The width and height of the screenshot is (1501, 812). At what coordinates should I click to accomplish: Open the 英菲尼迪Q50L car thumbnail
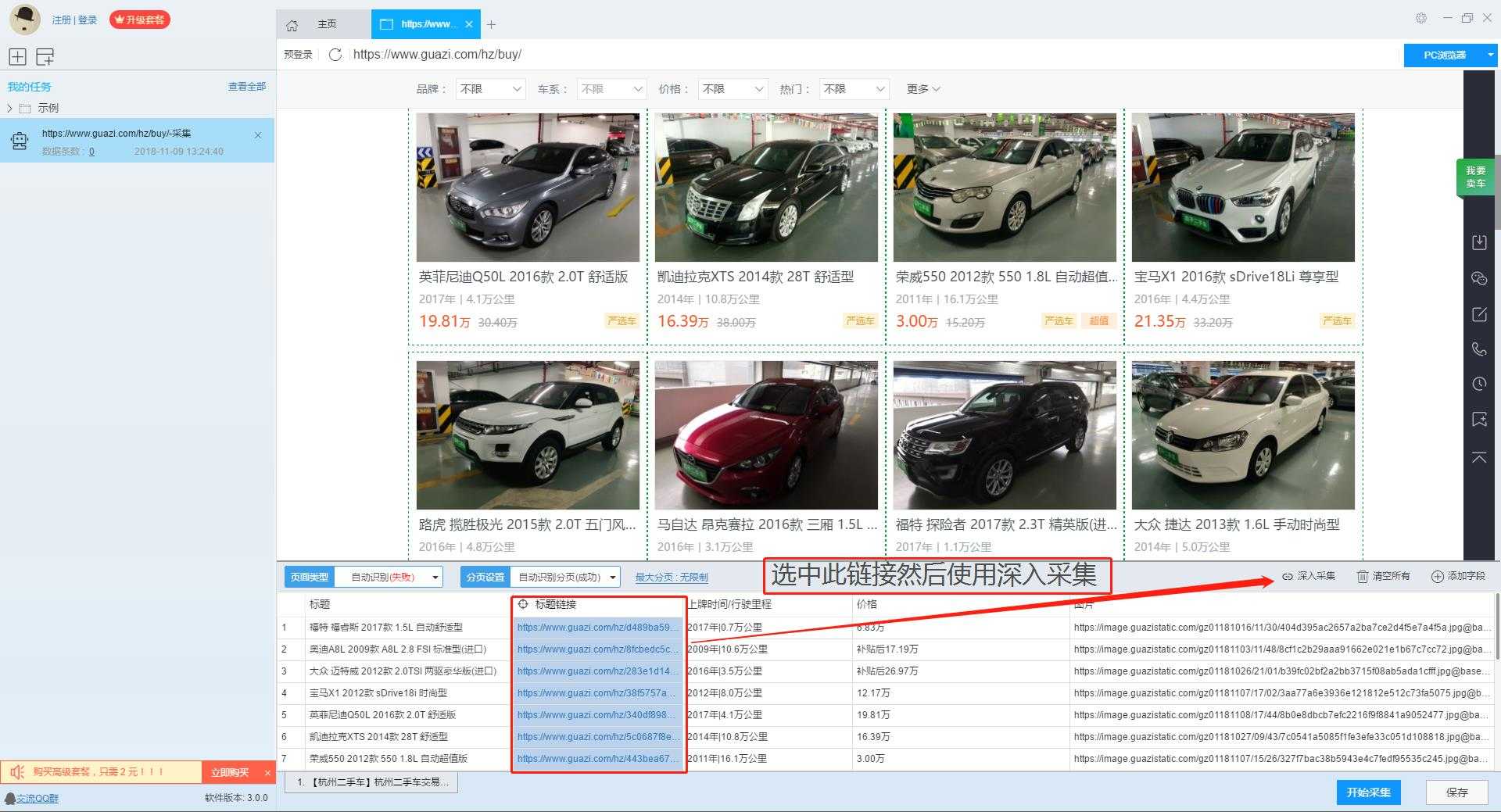point(528,188)
